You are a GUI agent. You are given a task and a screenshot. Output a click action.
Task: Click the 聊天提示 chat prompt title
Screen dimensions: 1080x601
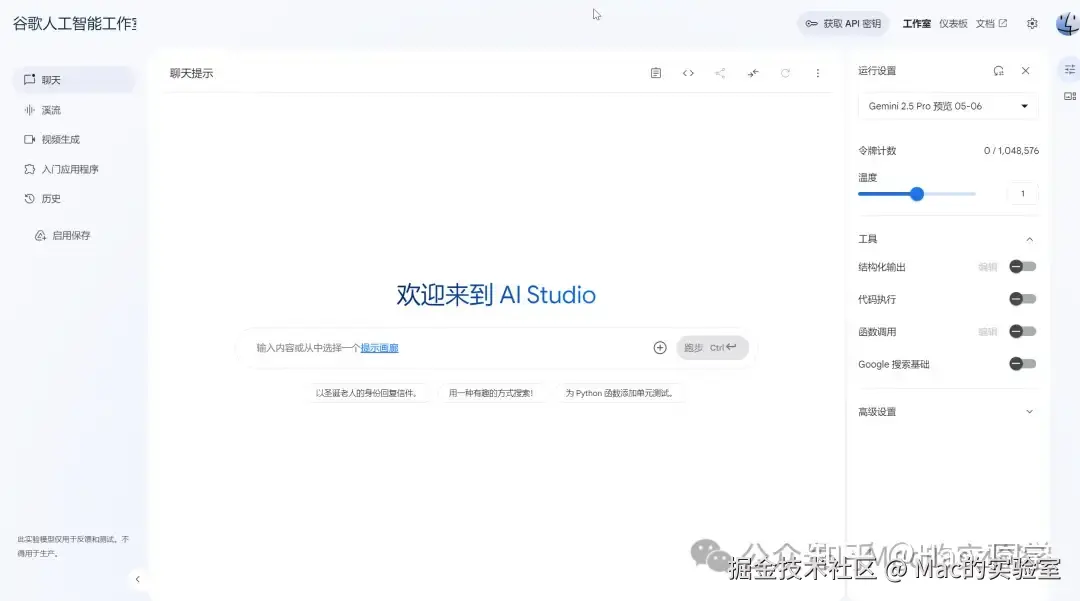(x=191, y=73)
